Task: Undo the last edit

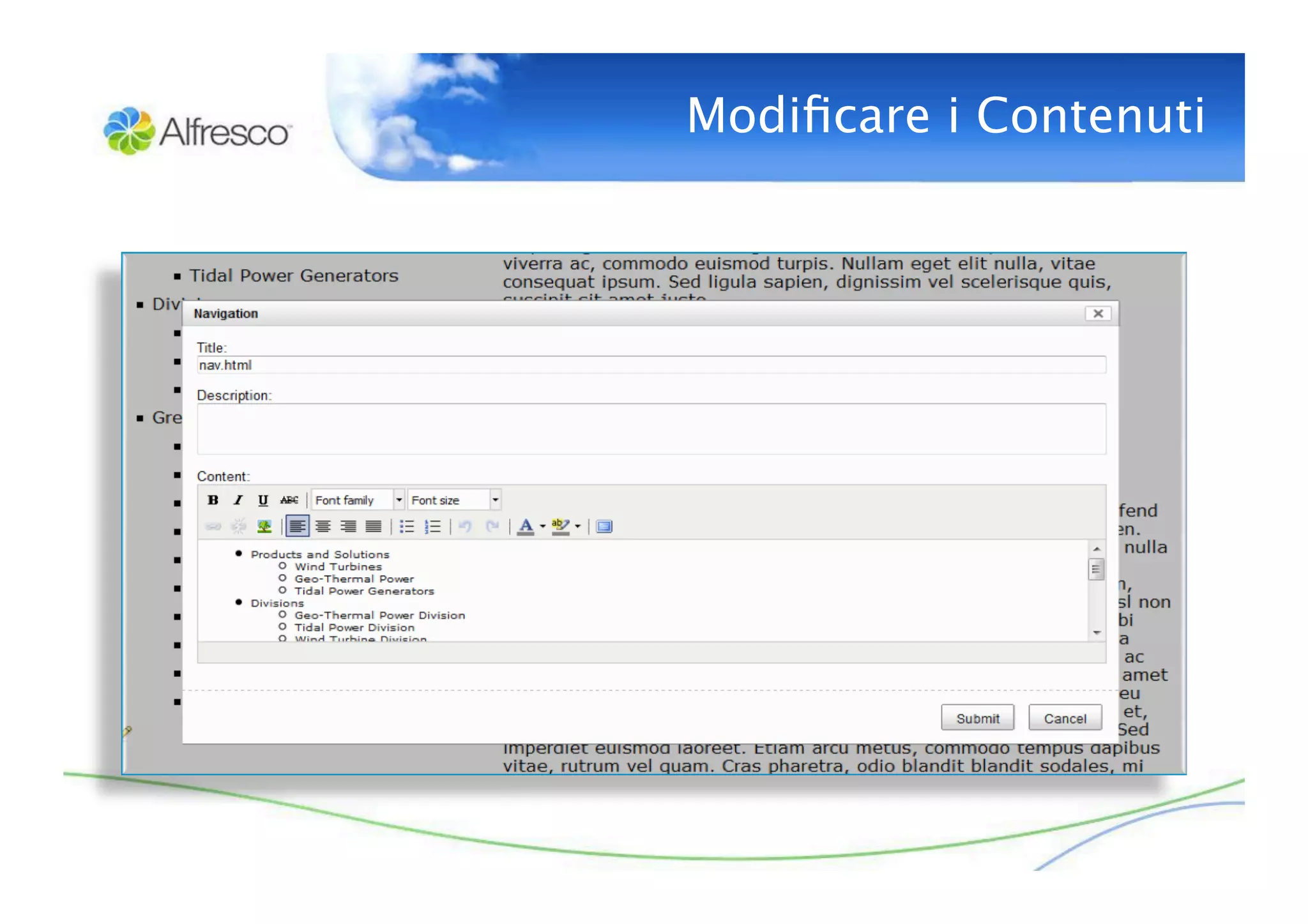Action: pos(465,526)
